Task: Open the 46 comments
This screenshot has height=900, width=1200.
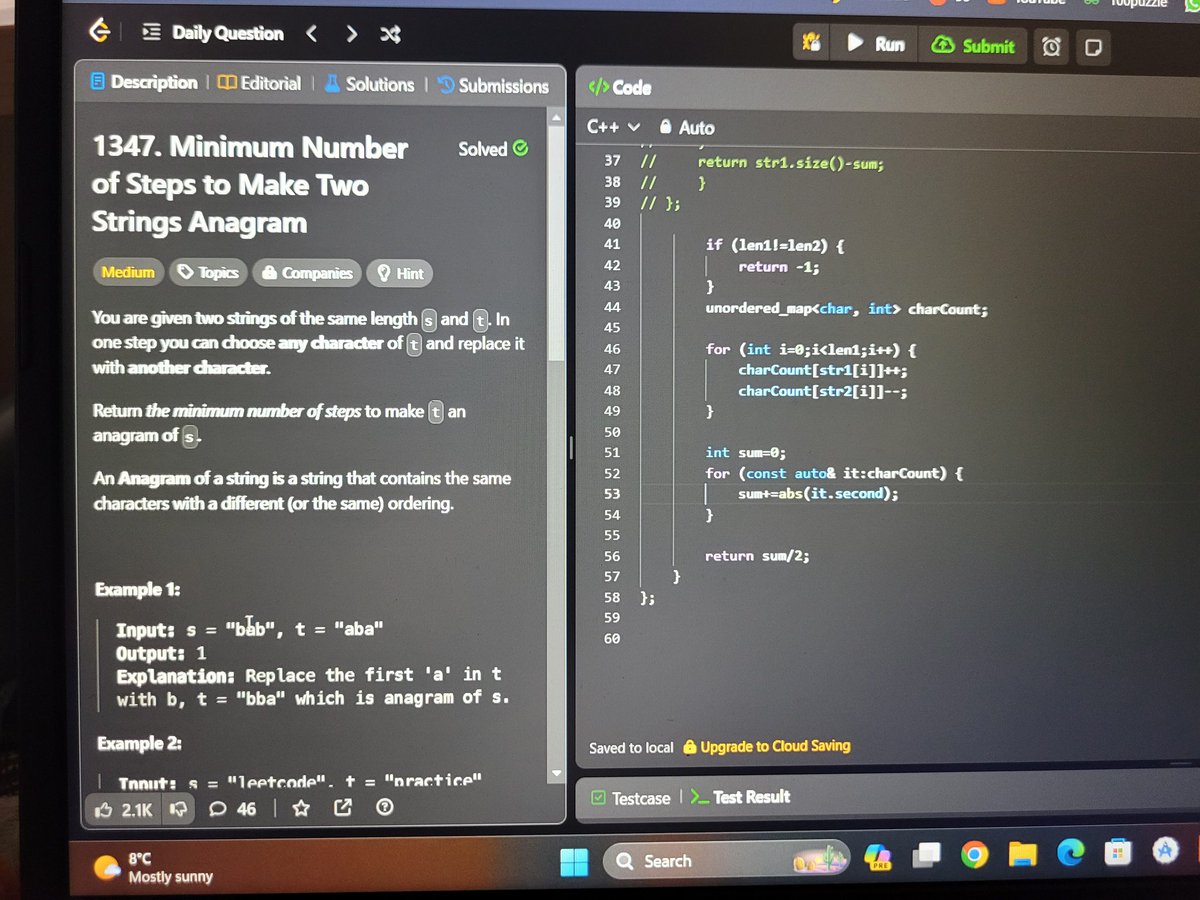Action: tap(233, 808)
